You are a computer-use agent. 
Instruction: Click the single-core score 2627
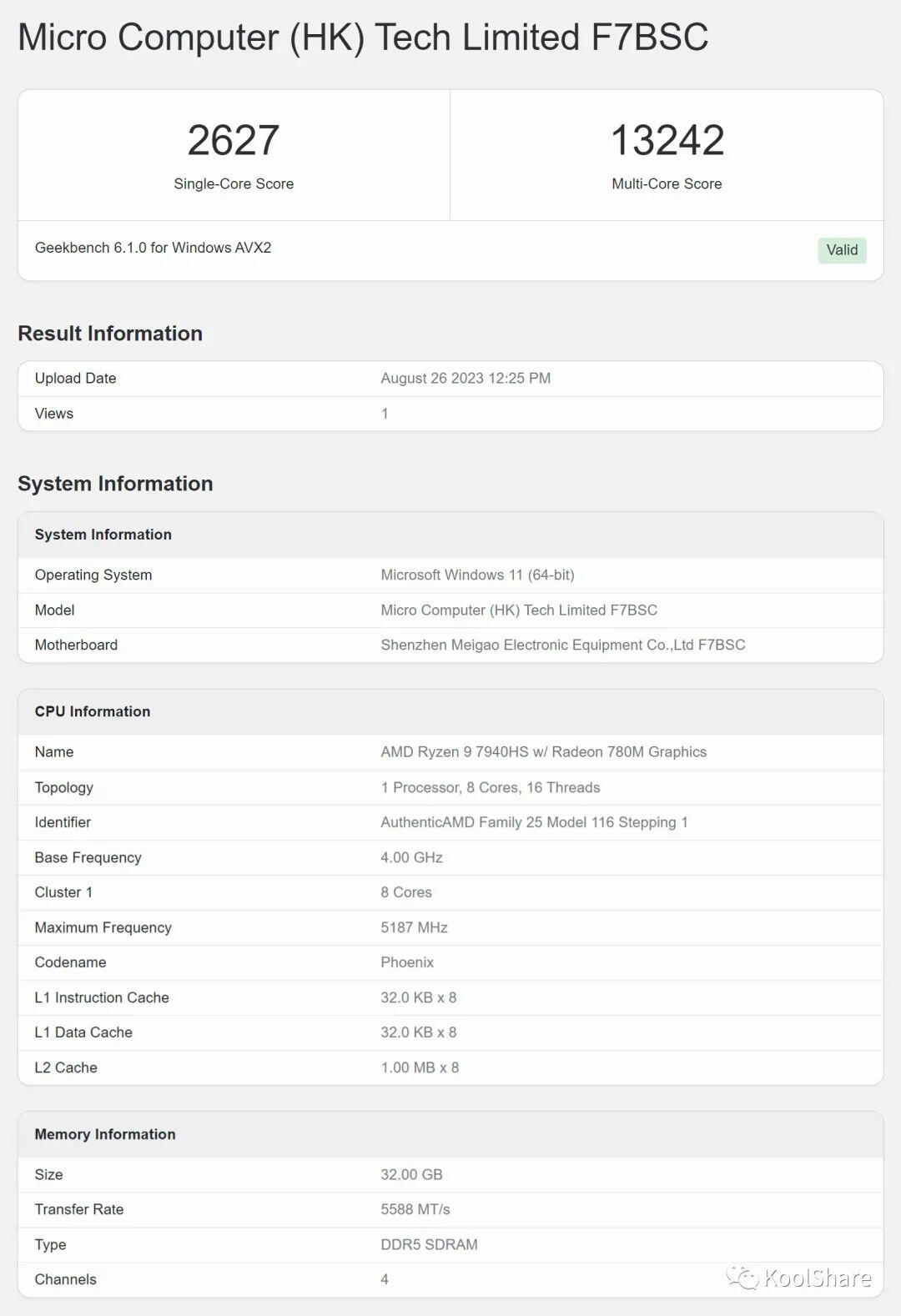click(233, 140)
